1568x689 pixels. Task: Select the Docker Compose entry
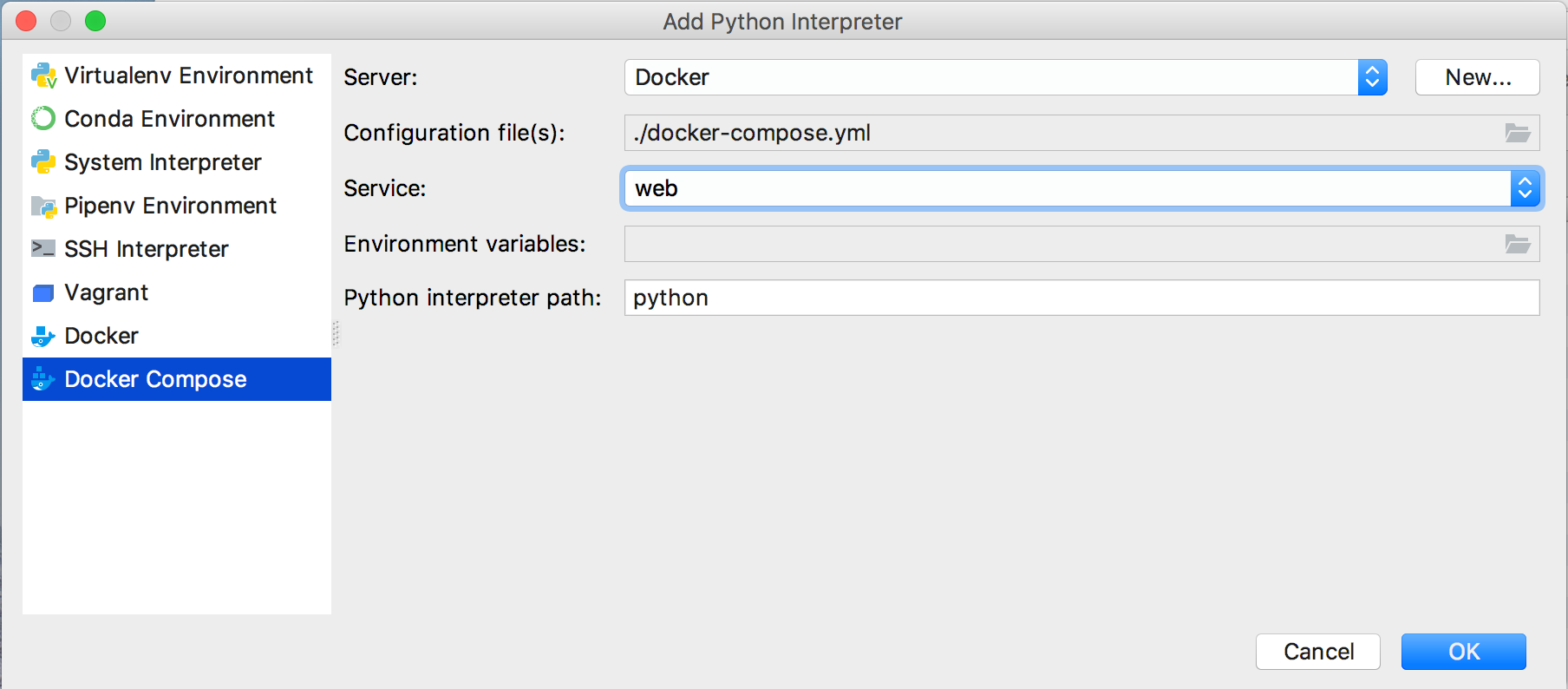(x=177, y=379)
